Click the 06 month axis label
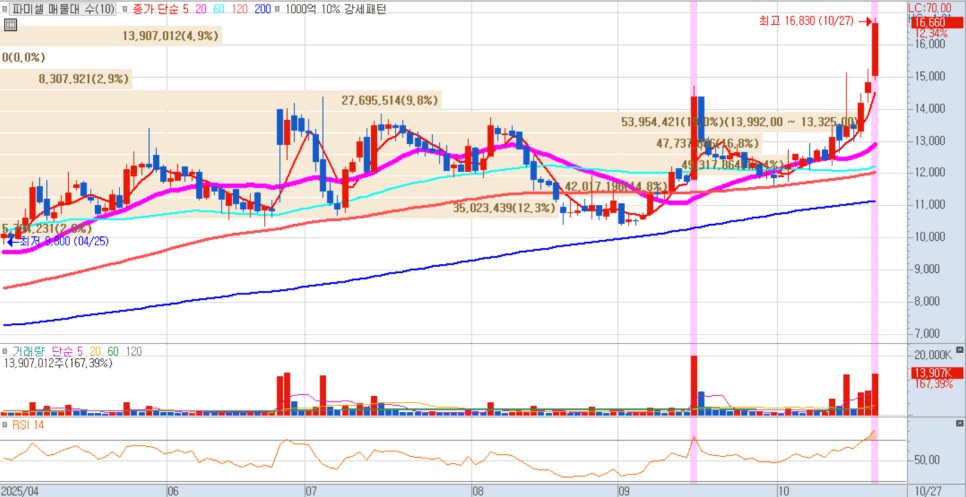966x497 pixels. coord(174,491)
